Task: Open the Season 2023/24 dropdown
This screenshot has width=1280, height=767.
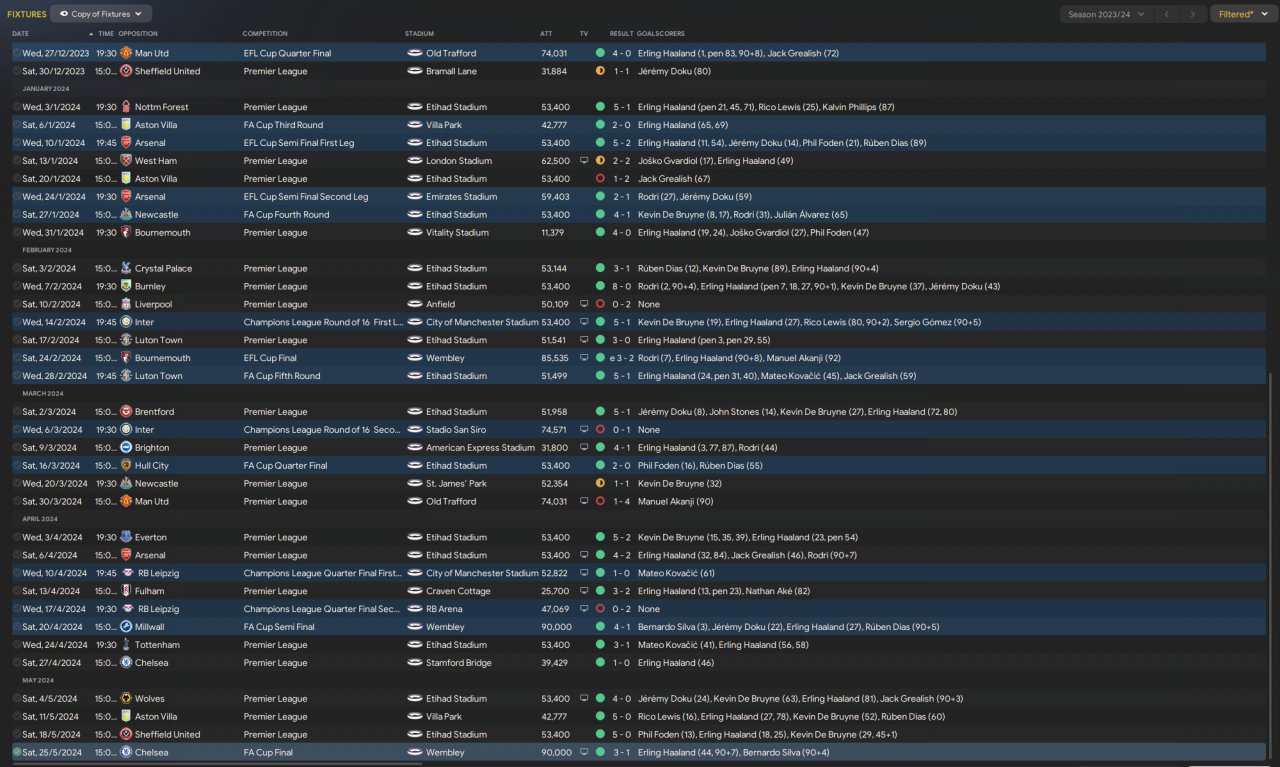Action: 1107,14
